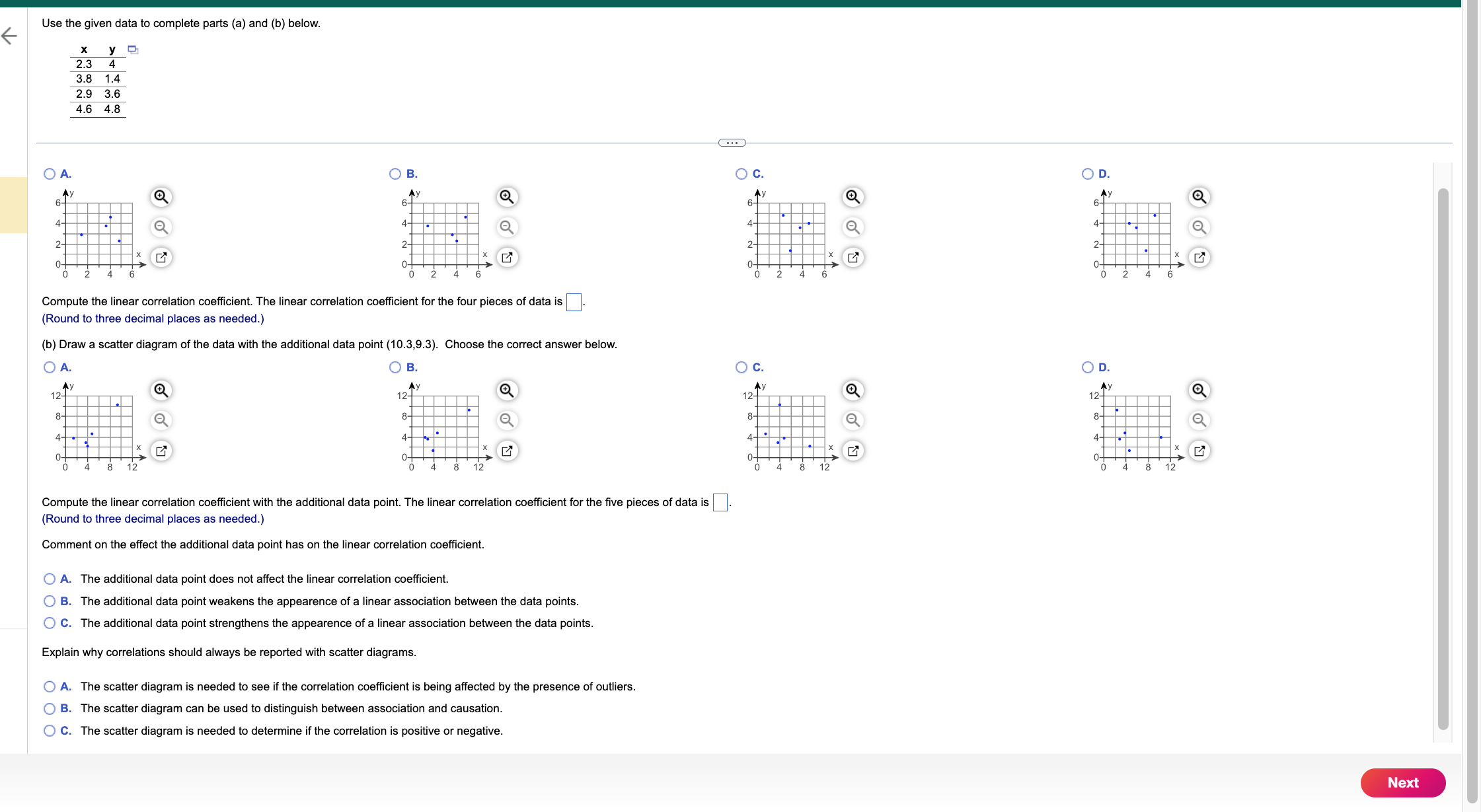This screenshot has height=812, width=1481.
Task: Choose 'being affected by the presence of outliers'
Action: click(50, 686)
